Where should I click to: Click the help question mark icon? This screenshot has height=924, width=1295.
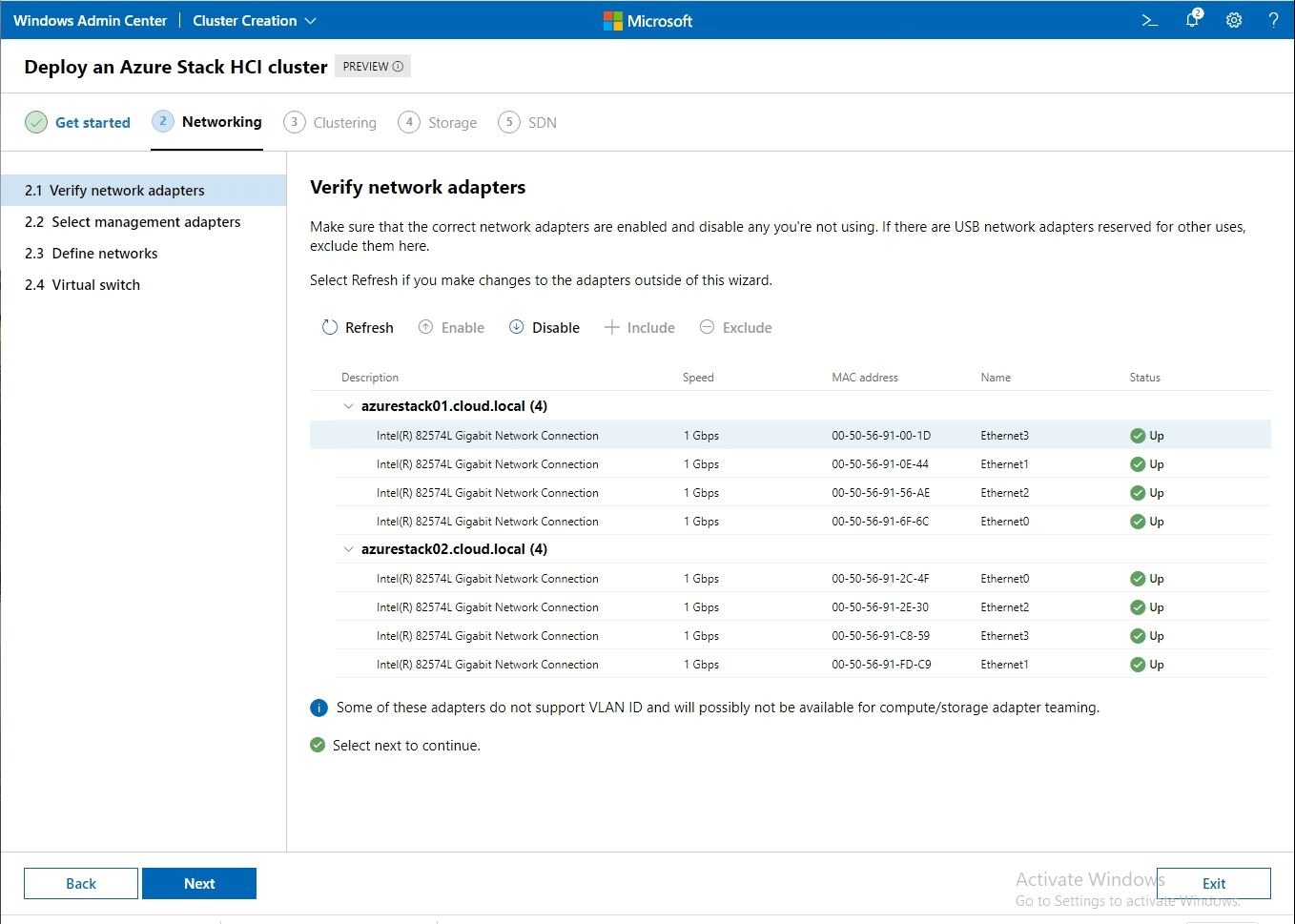point(1274,20)
